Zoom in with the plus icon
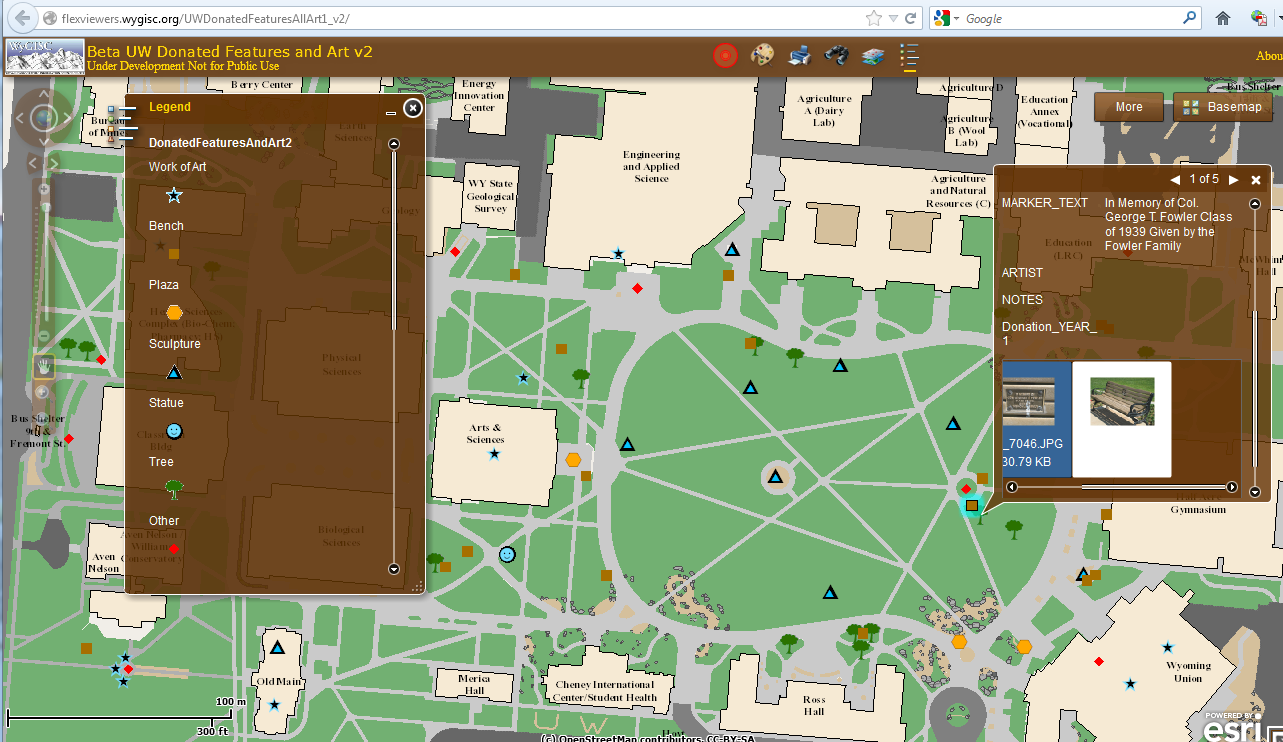The width and height of the screenshot is (1283, 742). click(42, 188)
